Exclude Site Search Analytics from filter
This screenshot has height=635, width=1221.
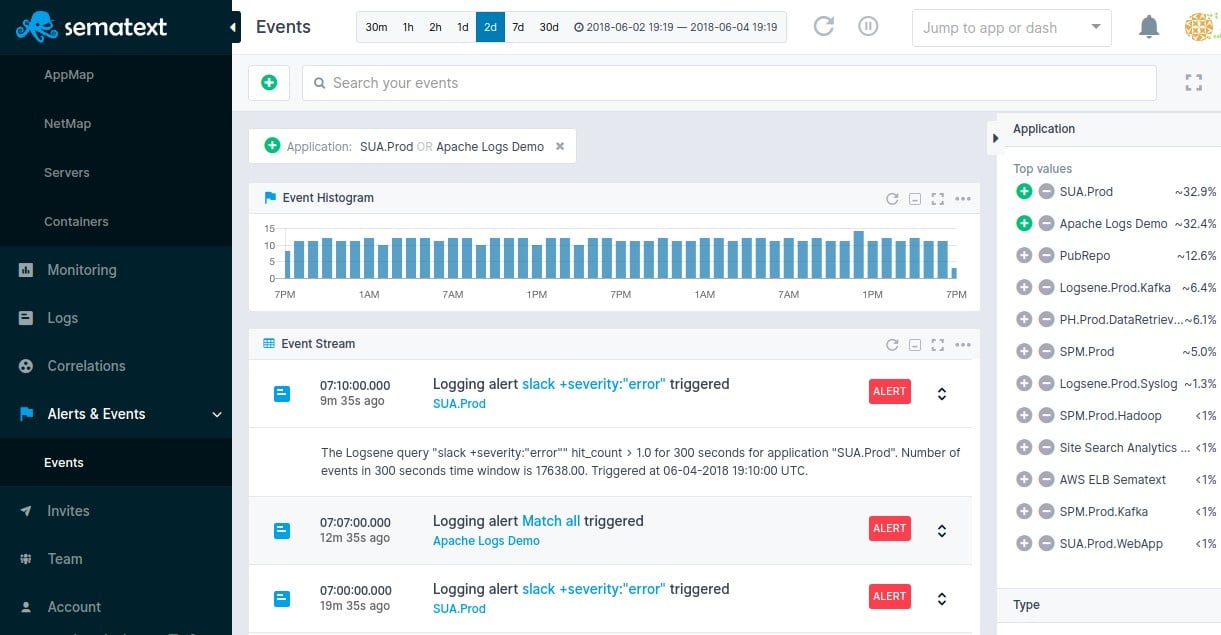click(1046, 448)
